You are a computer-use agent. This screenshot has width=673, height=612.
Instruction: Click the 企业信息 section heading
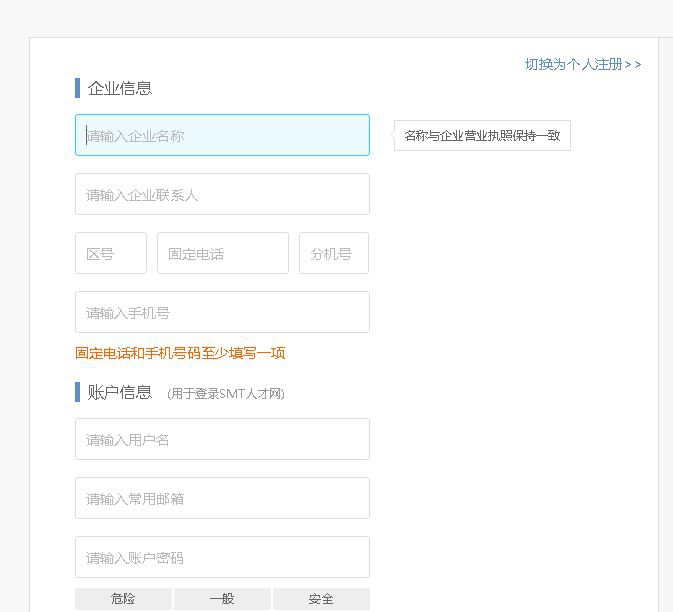click(120, 88)
